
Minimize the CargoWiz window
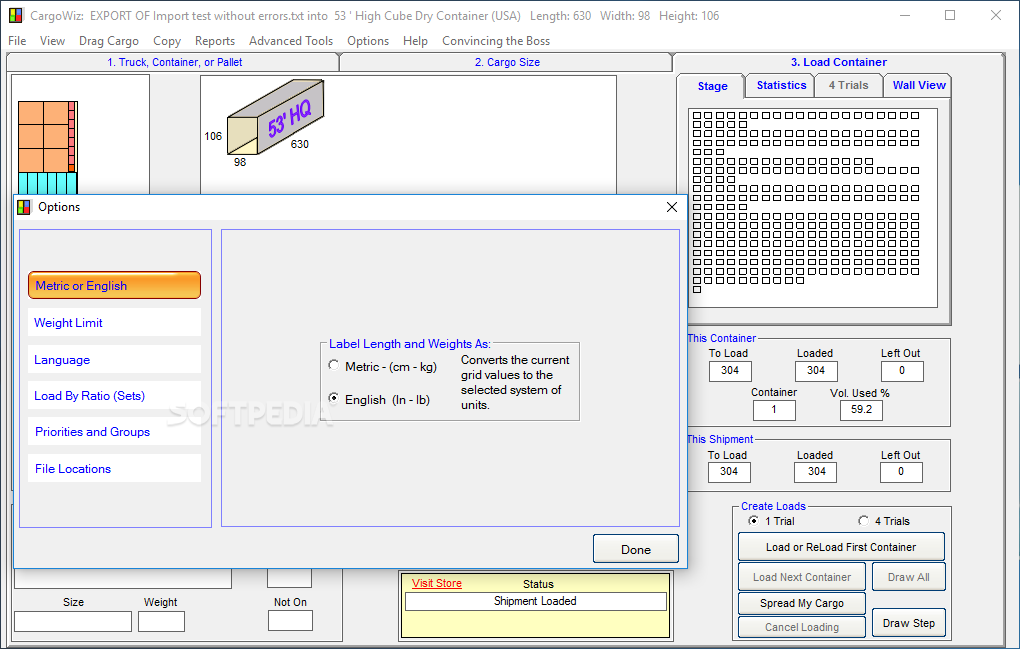pos(904,15)
